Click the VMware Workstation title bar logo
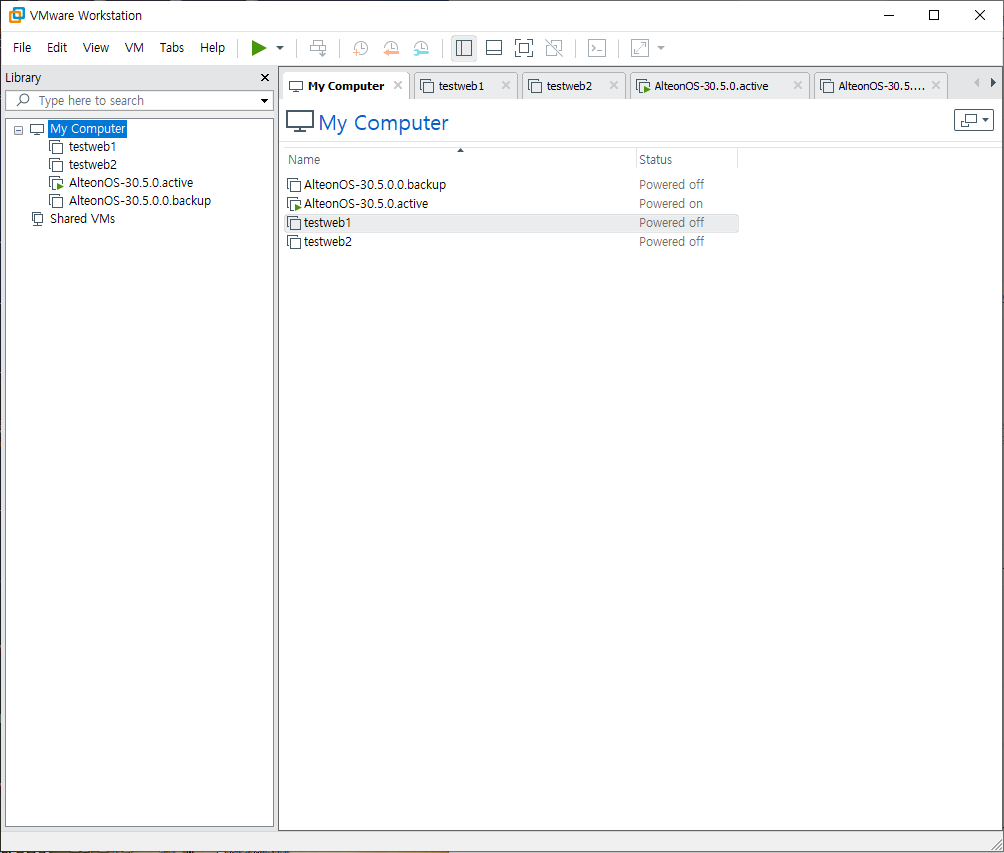Viewport: 1004px width, 853px height. point(17,15)
